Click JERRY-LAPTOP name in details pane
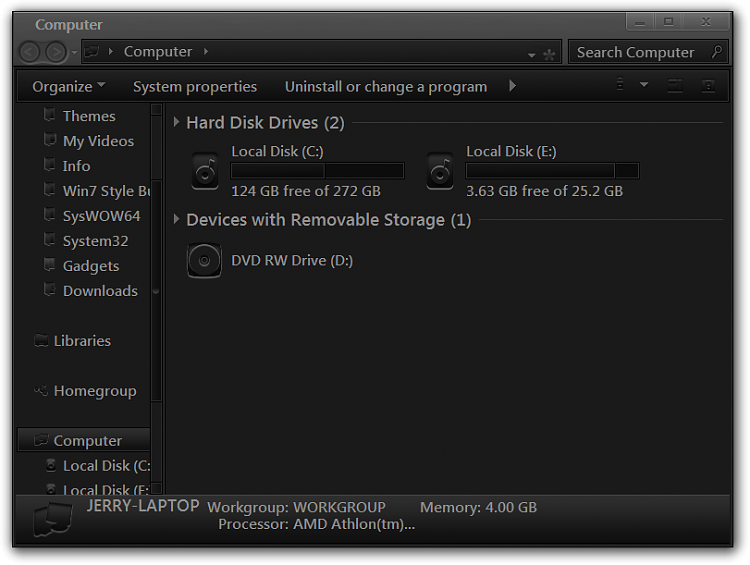This screenshot has width=750, height=565. pos(143,506)
